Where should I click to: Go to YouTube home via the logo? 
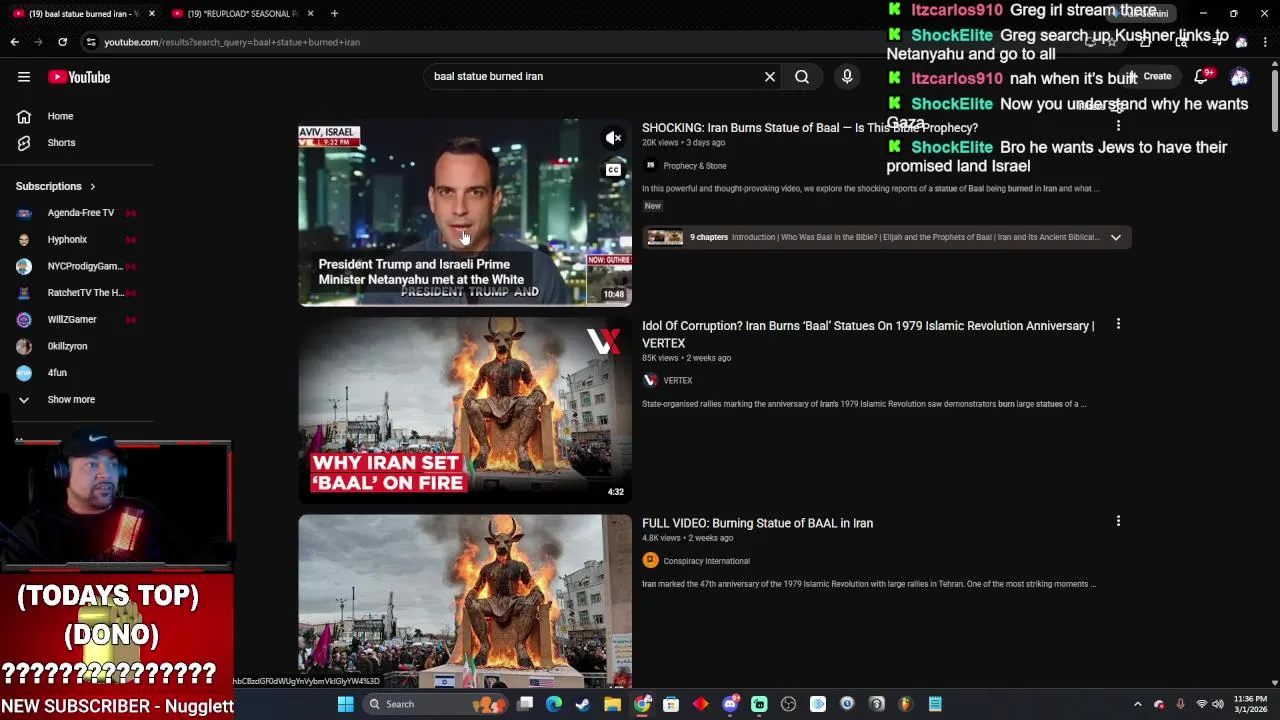click(x=79, y=77)
